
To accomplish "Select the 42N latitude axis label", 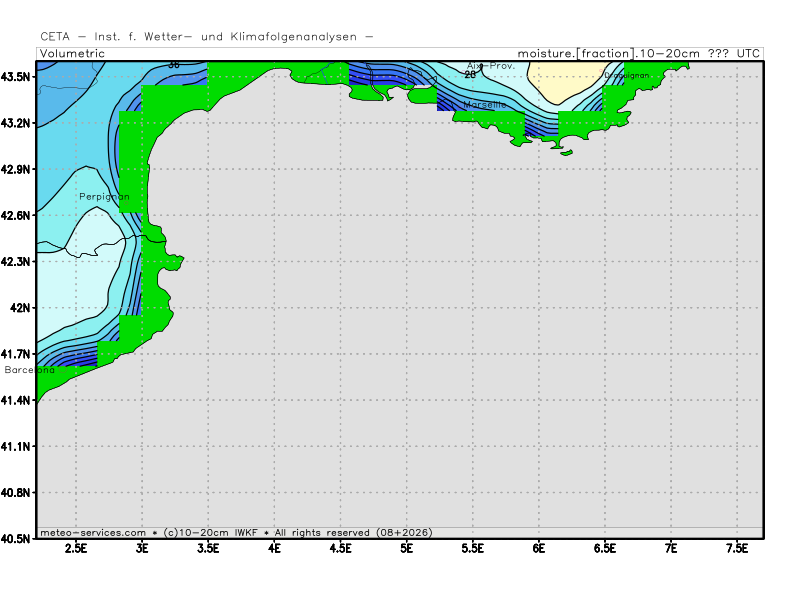I will click(22, 308).
